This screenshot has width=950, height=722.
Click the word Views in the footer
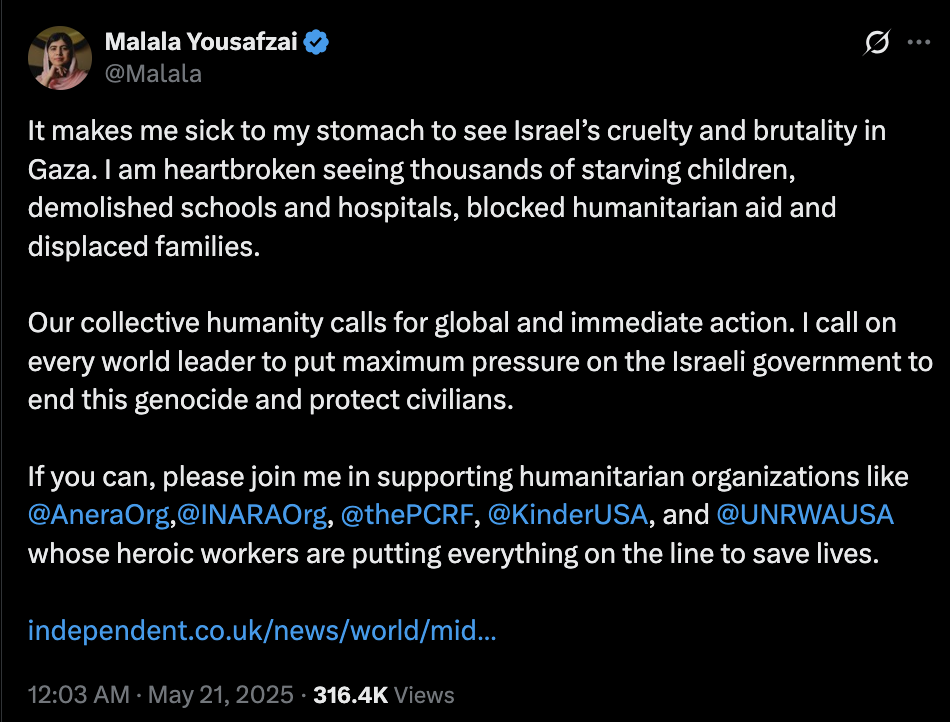pos(423,694)
